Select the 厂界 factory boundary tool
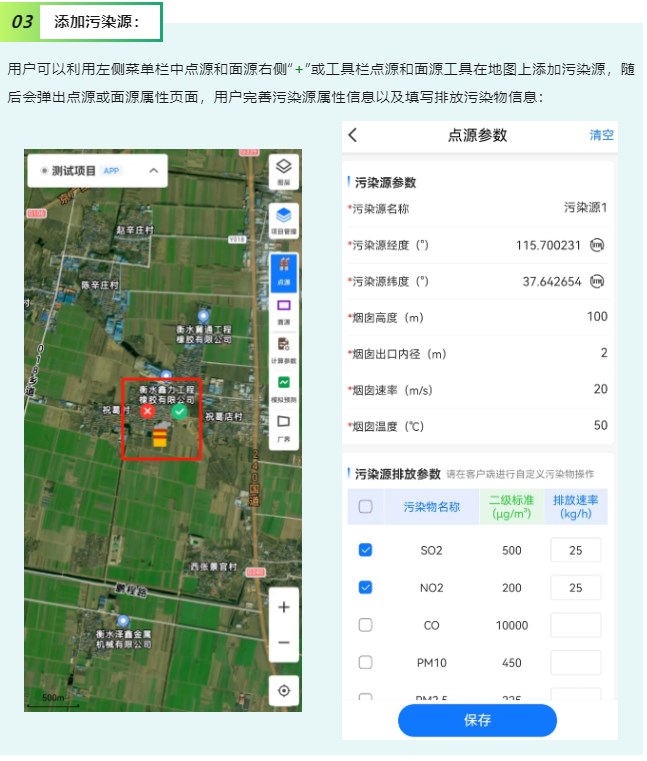Image resolution: width=647 pixels, height=761 pixels. (x=284, y=425)
